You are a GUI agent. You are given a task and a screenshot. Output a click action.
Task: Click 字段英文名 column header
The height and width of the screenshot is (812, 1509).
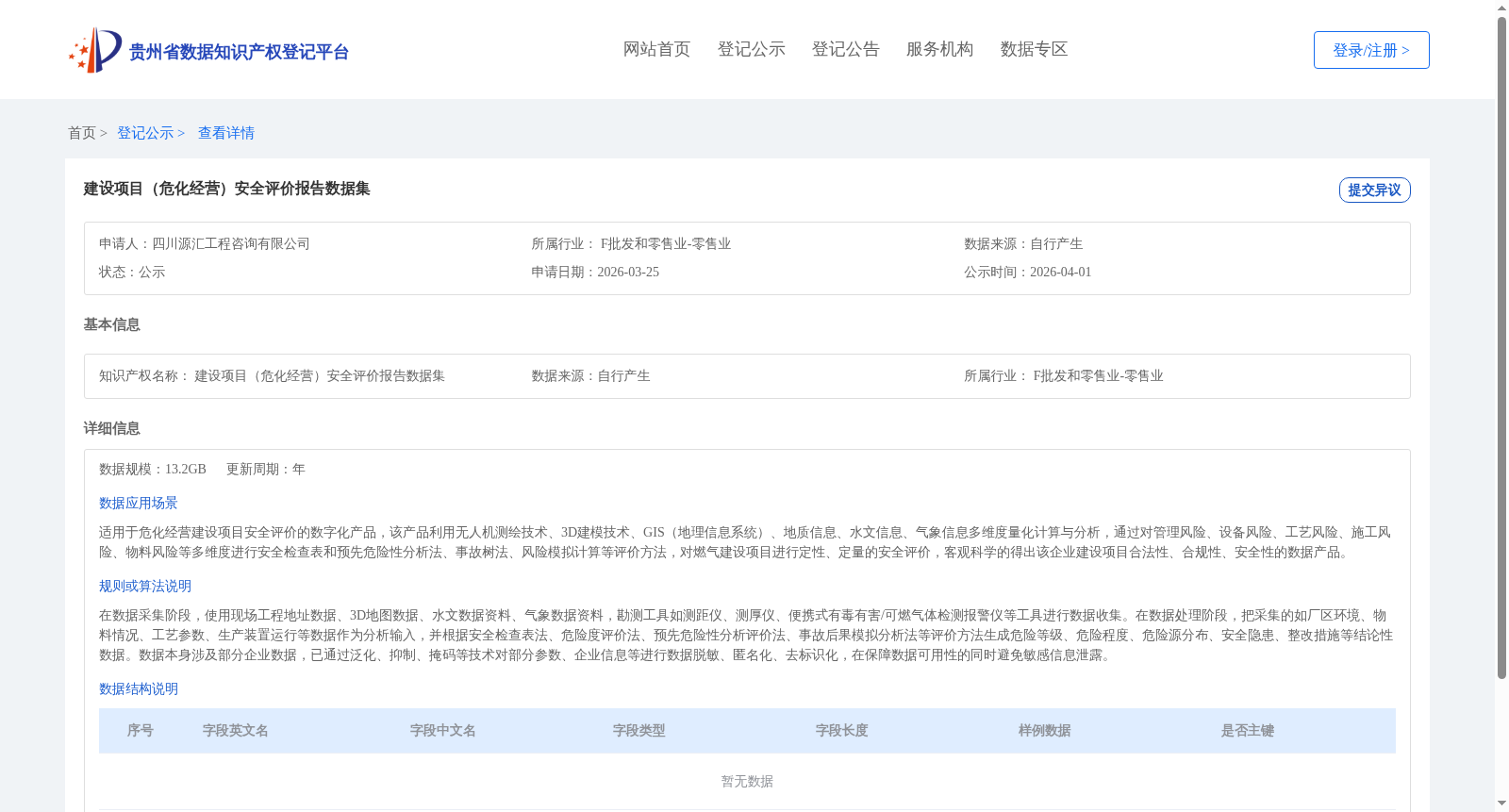[236, 730]
